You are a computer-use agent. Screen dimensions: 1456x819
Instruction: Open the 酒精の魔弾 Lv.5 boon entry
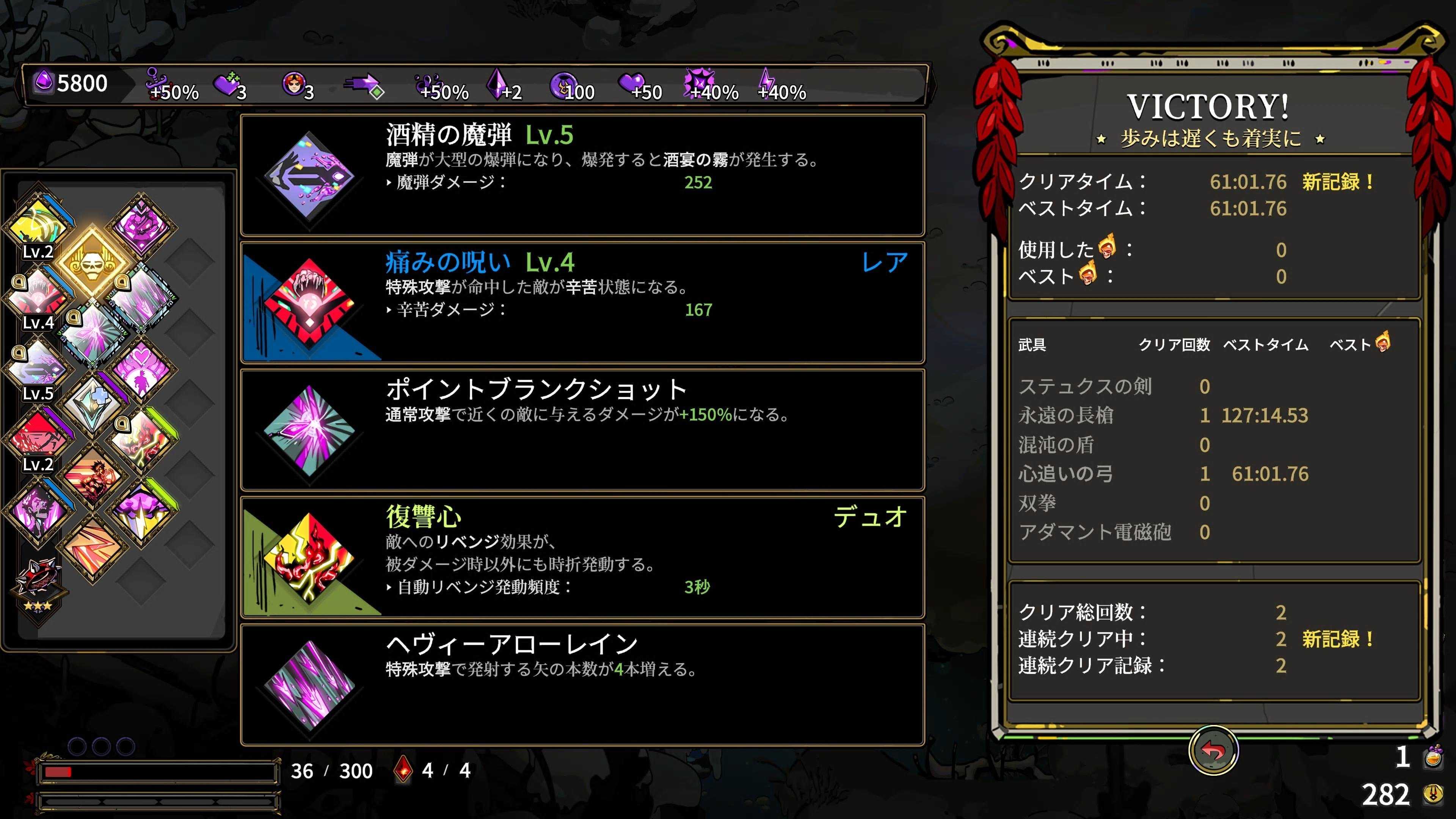point(583,175)
